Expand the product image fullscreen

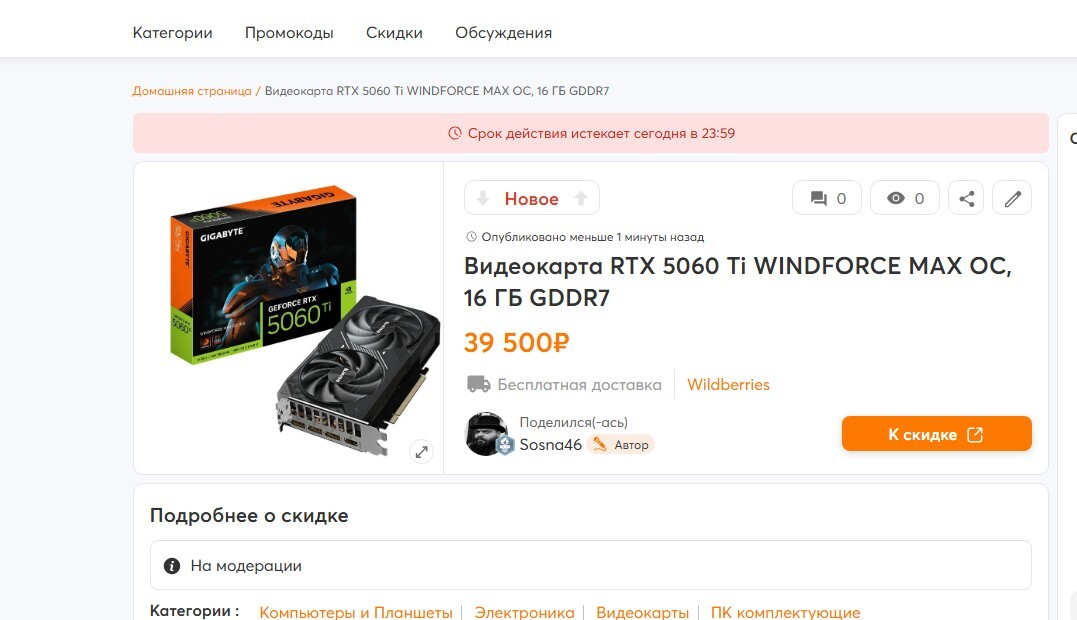tap(421, 451)
